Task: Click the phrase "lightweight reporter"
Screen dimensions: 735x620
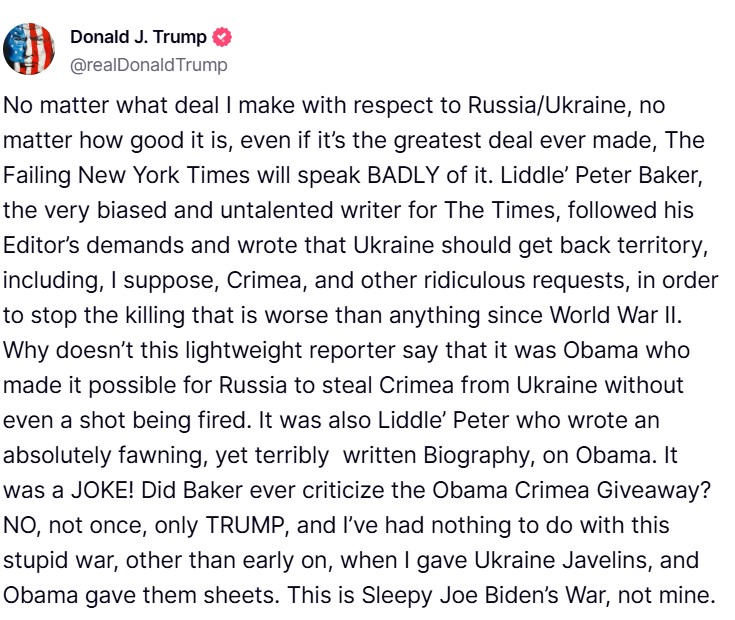Action: 305,355
